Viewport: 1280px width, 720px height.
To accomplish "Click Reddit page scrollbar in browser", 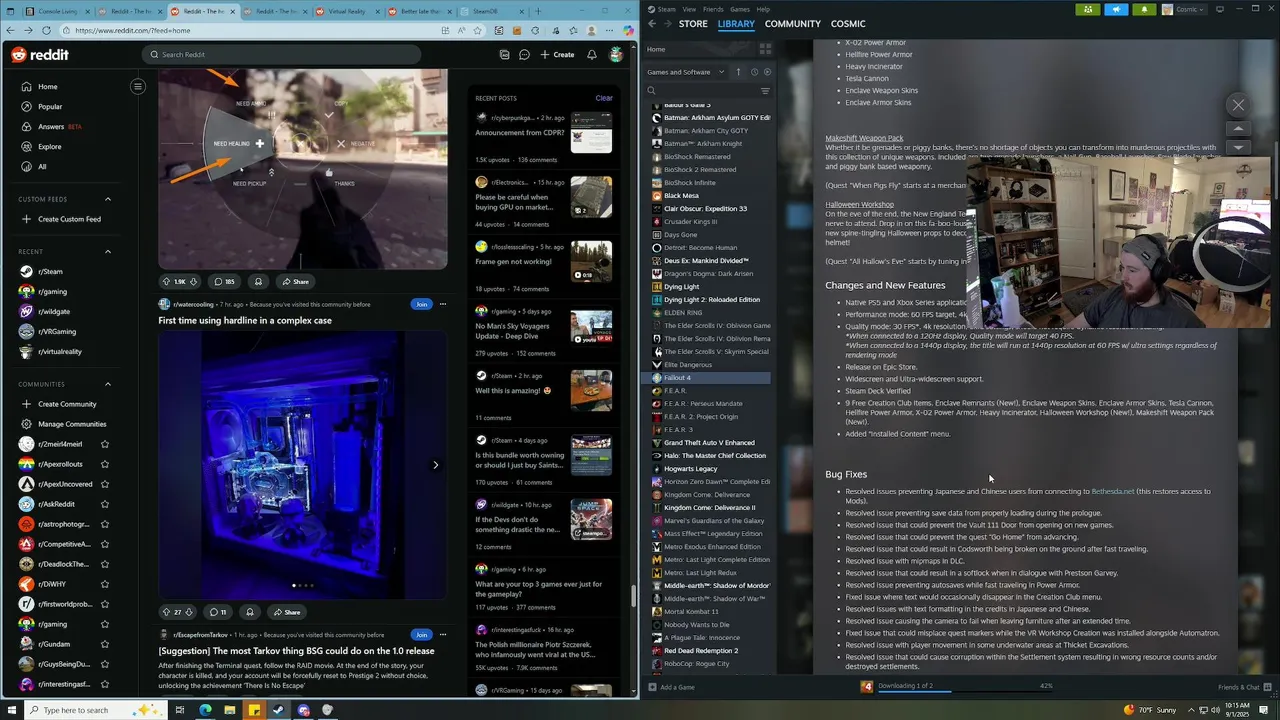I will [x=634, y=594].
